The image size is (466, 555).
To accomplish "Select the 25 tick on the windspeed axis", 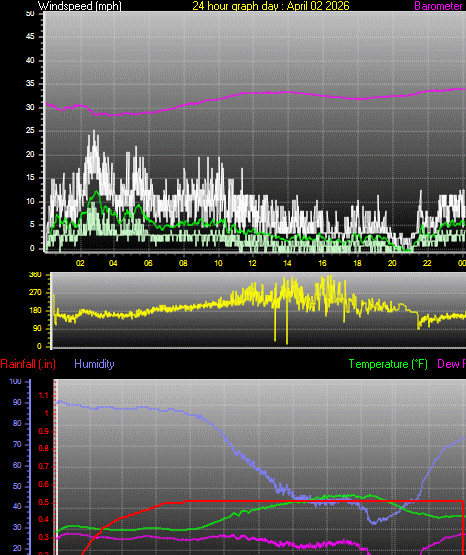I will [x=30, y=131].
